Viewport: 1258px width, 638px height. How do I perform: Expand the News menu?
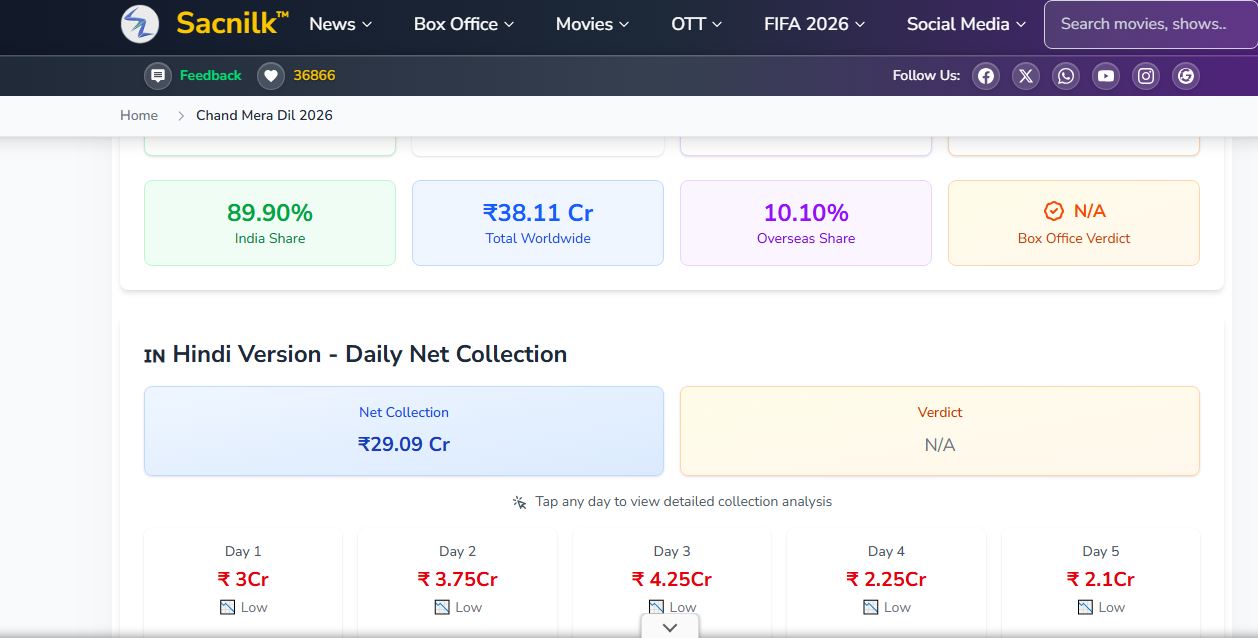340,24
